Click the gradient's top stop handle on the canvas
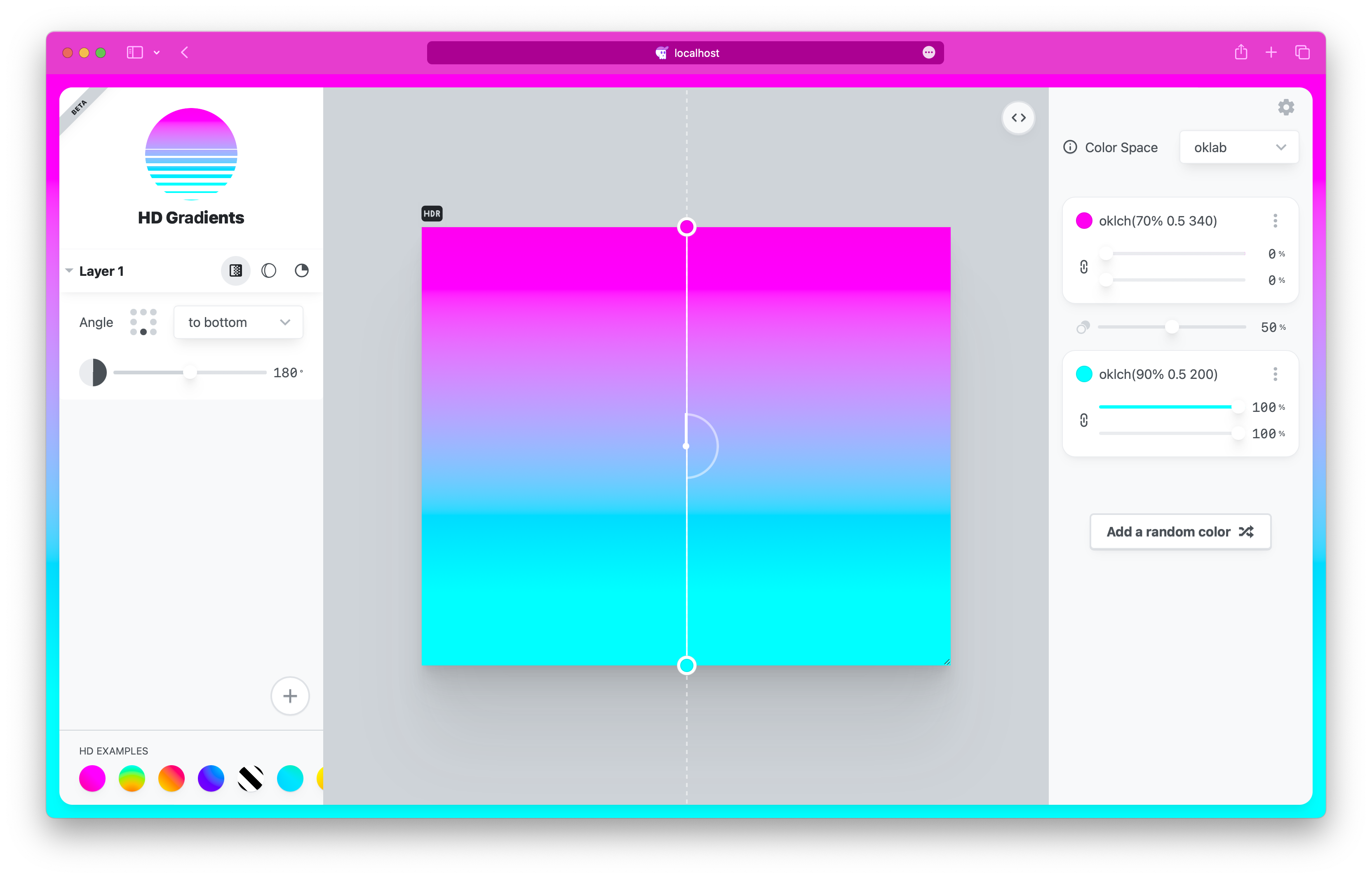 pos(686,227)
